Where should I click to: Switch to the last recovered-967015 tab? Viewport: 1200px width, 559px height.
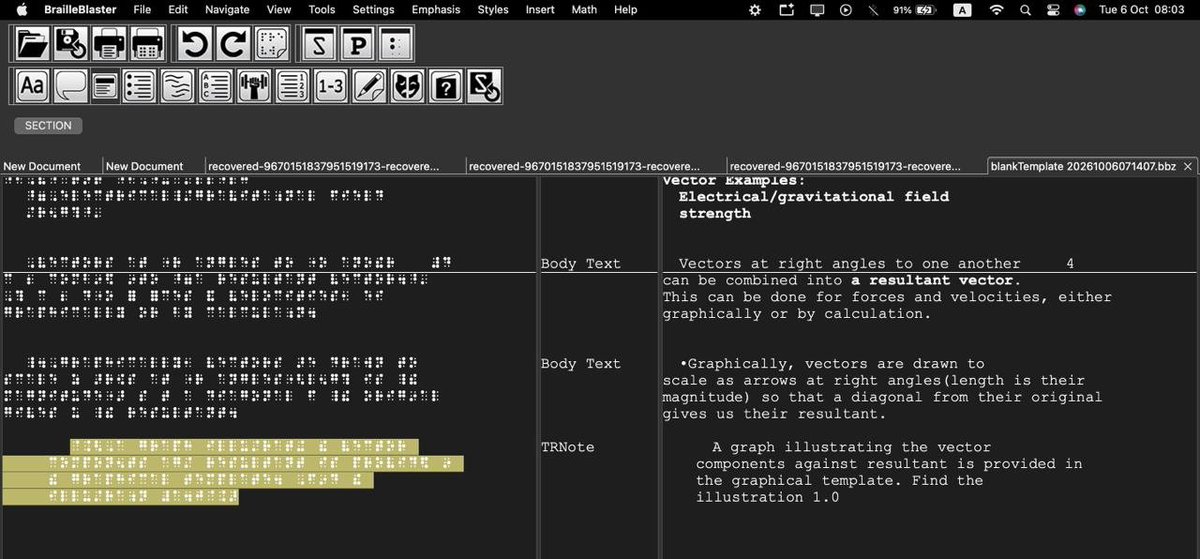coord(856,166)
